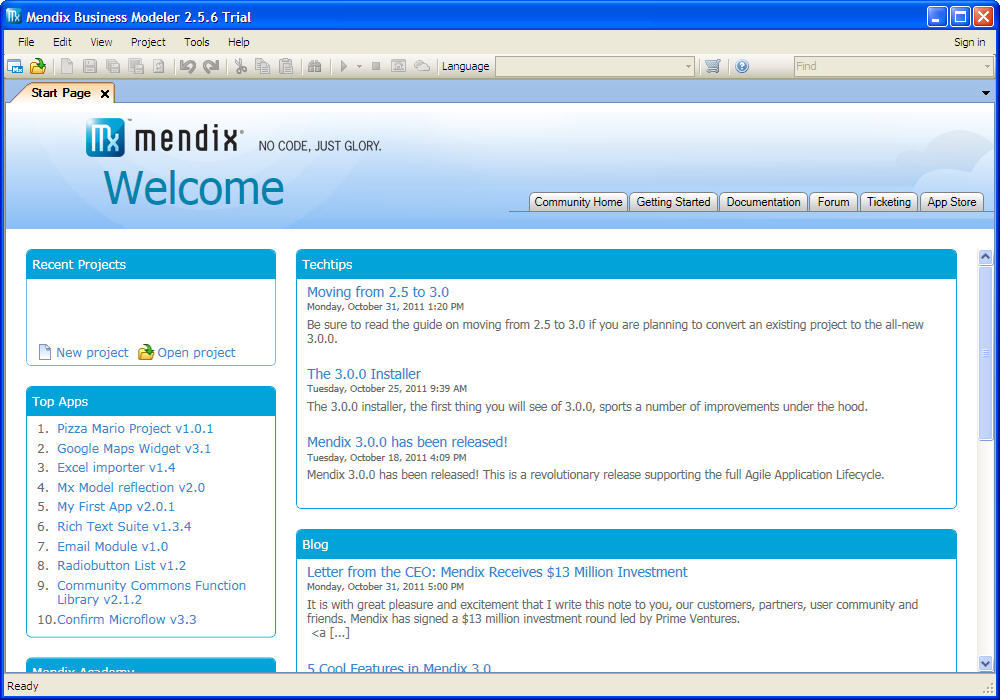1000x700 pixels.
Task: Open the Documentation tab
Action: point(763,202)
